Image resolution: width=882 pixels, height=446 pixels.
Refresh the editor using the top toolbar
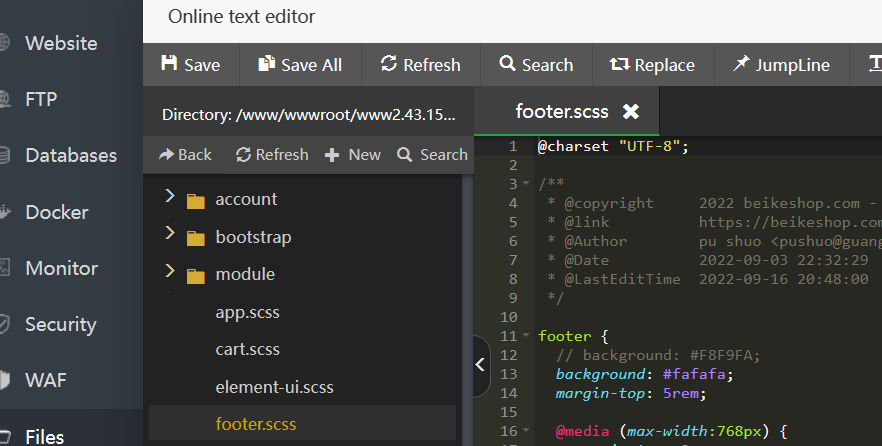point(421,64)
